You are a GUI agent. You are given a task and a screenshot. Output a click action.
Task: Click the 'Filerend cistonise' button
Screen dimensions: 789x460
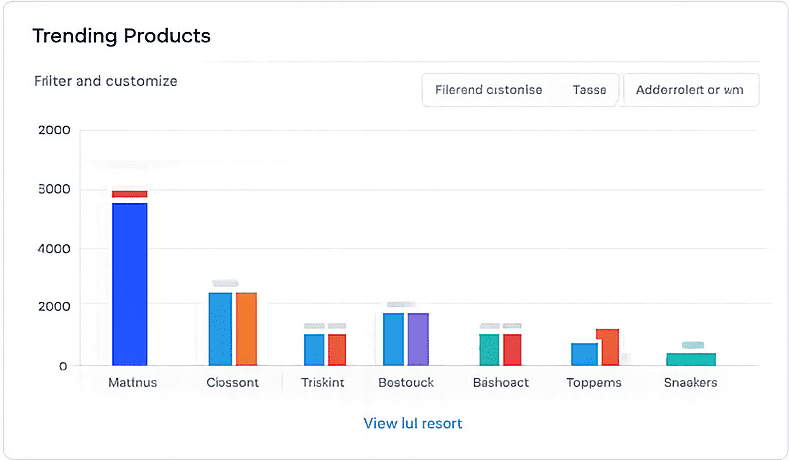click(489, 90)
